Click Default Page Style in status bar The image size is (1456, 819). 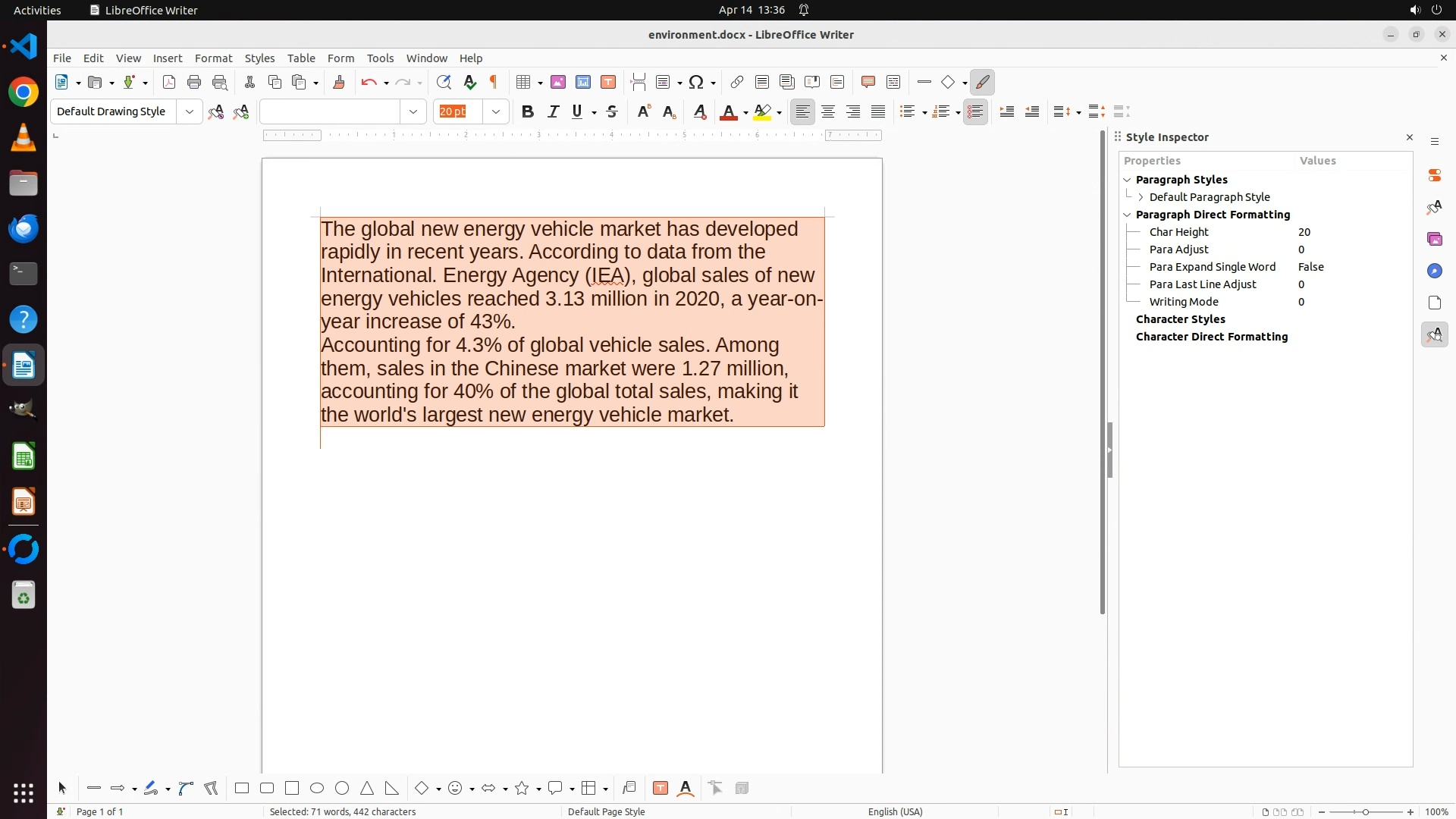pos(606,811)
